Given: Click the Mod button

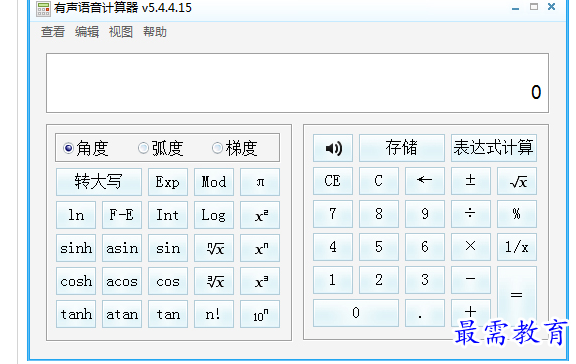Looking at the screenshot, I should 214,182.
